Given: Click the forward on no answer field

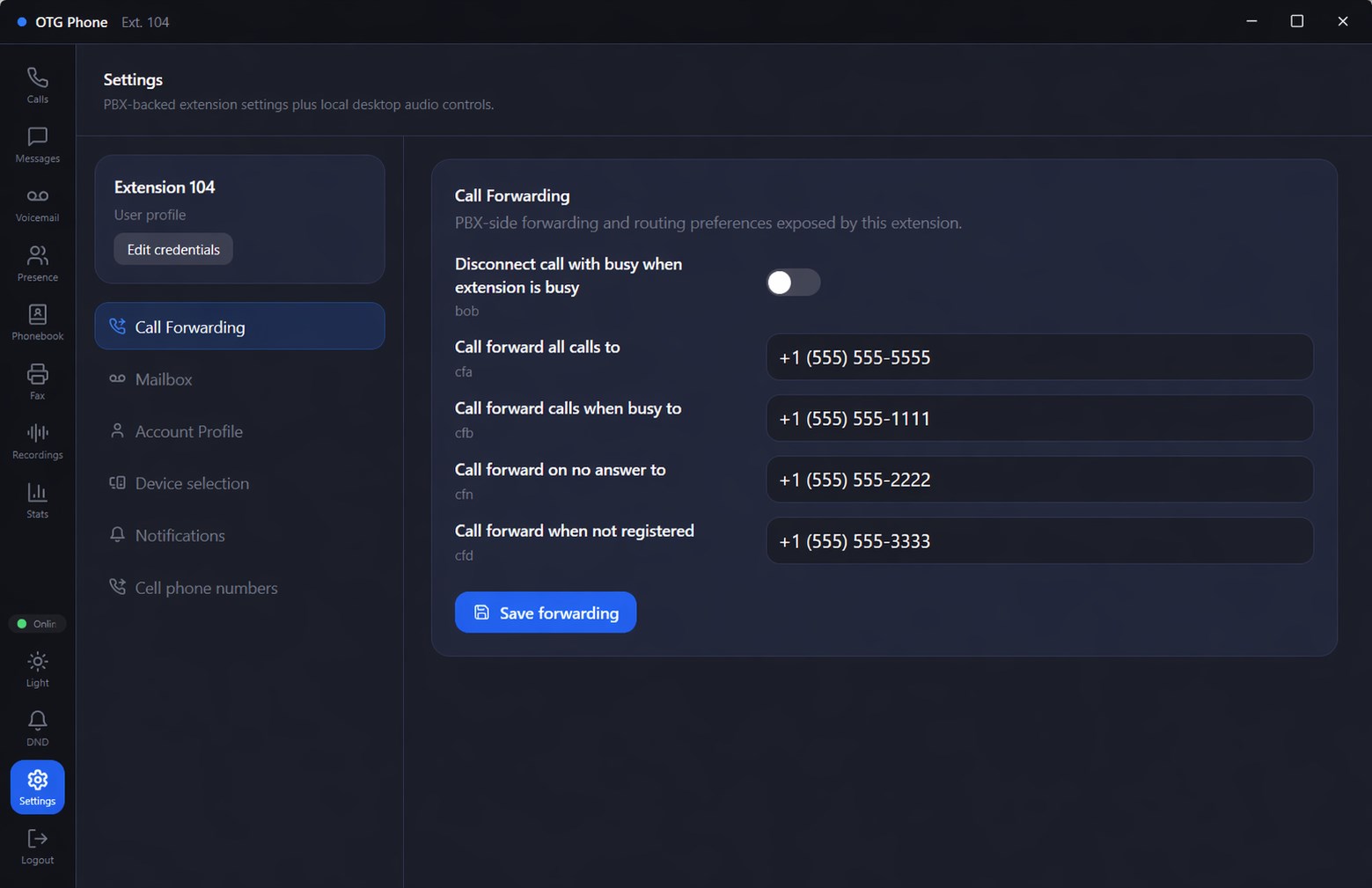Looking at the screenshot, I should coord(1039,480).
